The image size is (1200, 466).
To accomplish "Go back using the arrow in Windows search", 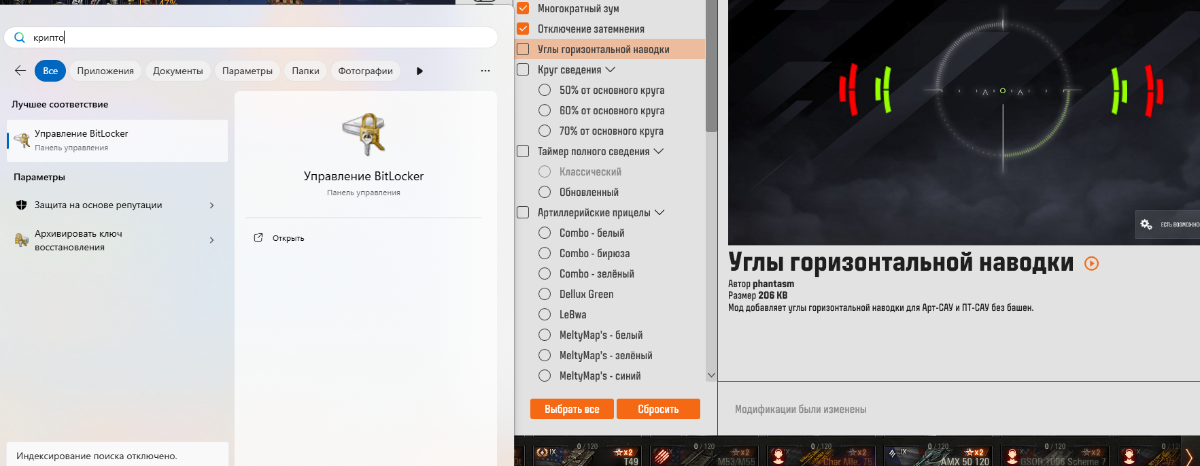I will pos(21,71).
